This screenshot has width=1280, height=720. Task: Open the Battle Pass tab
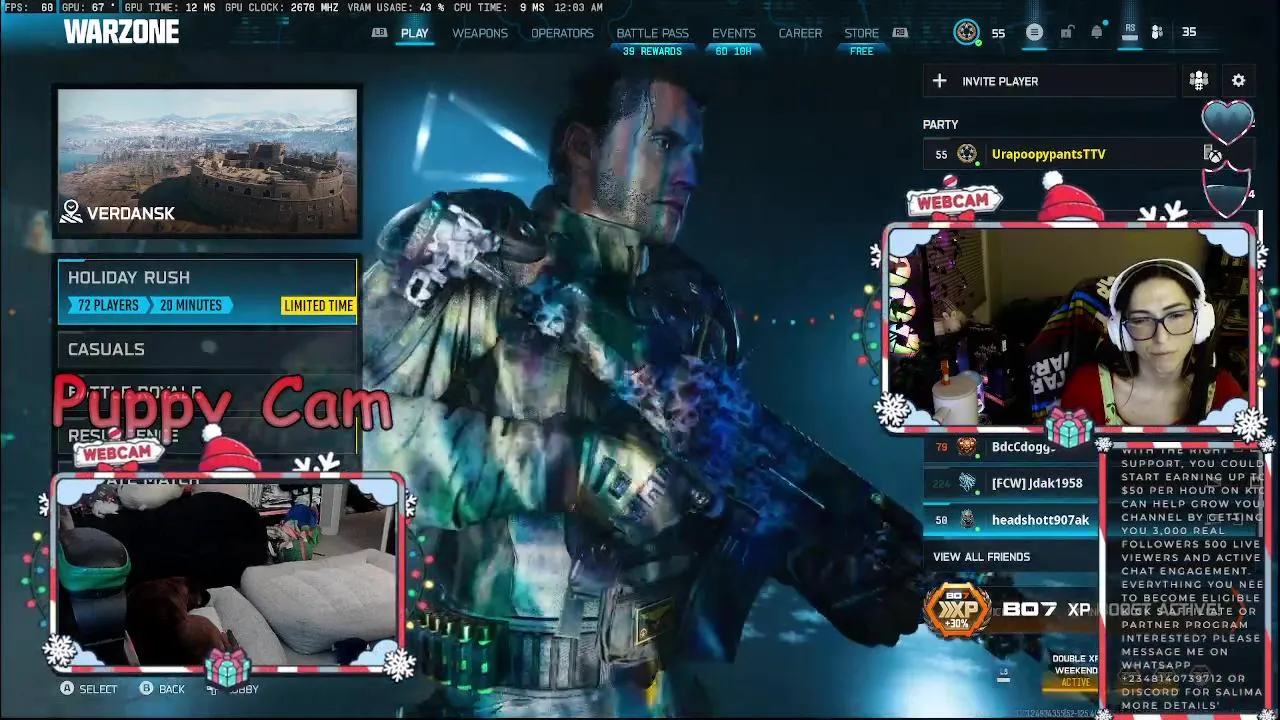click(652, 33)
